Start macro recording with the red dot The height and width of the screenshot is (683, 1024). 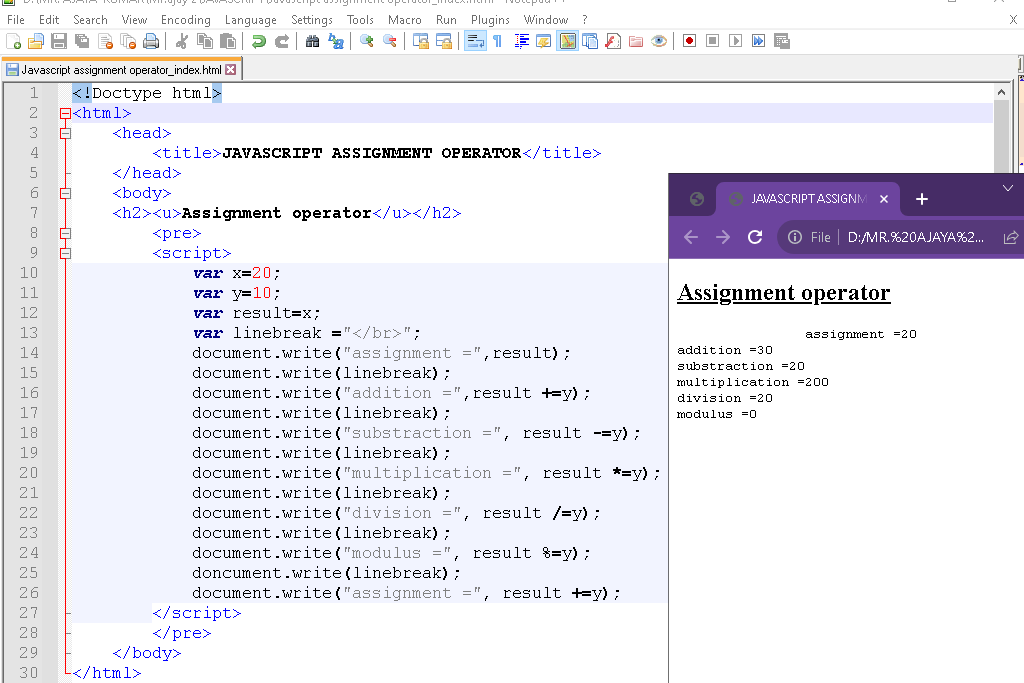point(689,41)
